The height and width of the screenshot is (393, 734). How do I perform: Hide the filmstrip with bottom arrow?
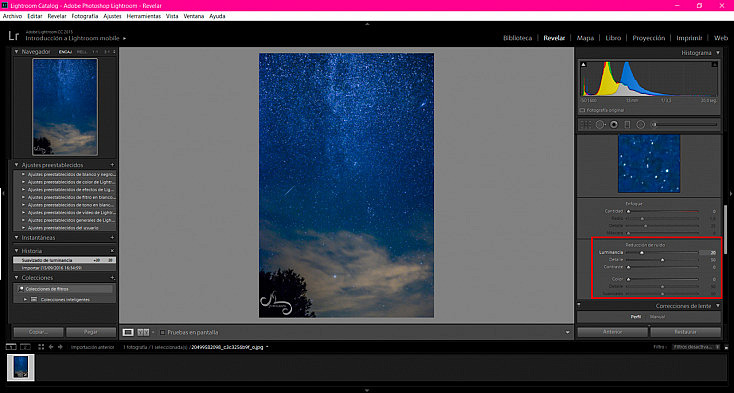pyautogui.click(x=367, y=390)
